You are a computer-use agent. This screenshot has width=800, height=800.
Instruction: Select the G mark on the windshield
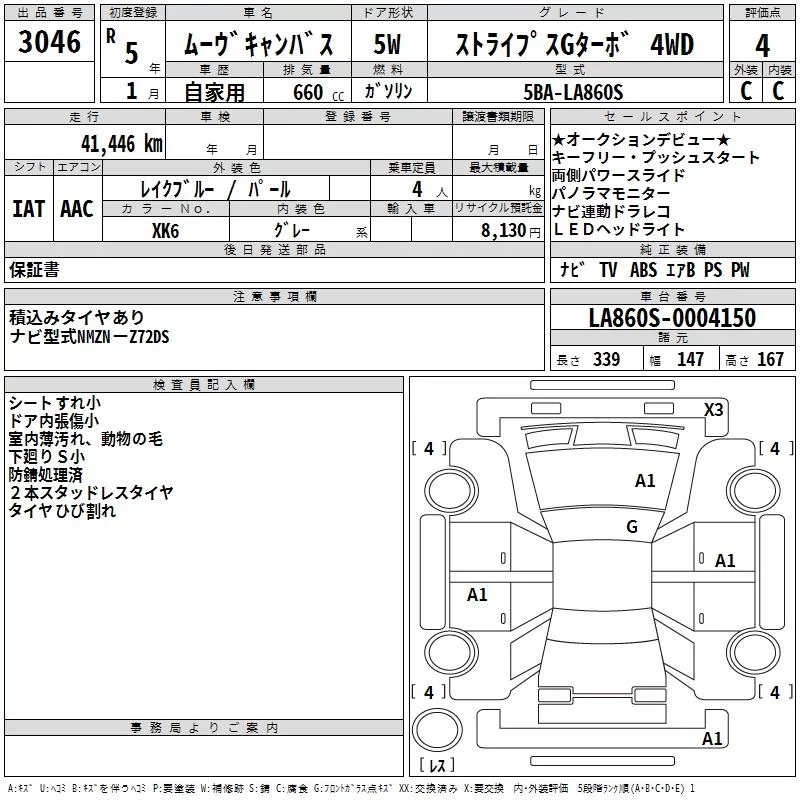coord(632,527)
